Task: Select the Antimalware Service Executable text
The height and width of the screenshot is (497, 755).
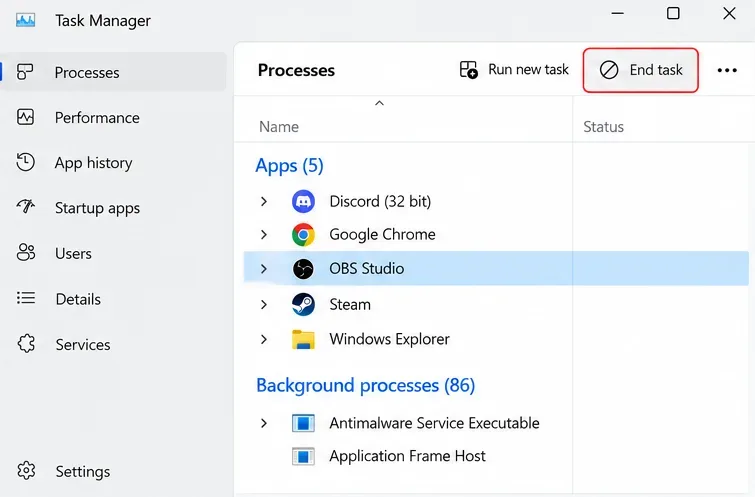Action: click(434, 423)
